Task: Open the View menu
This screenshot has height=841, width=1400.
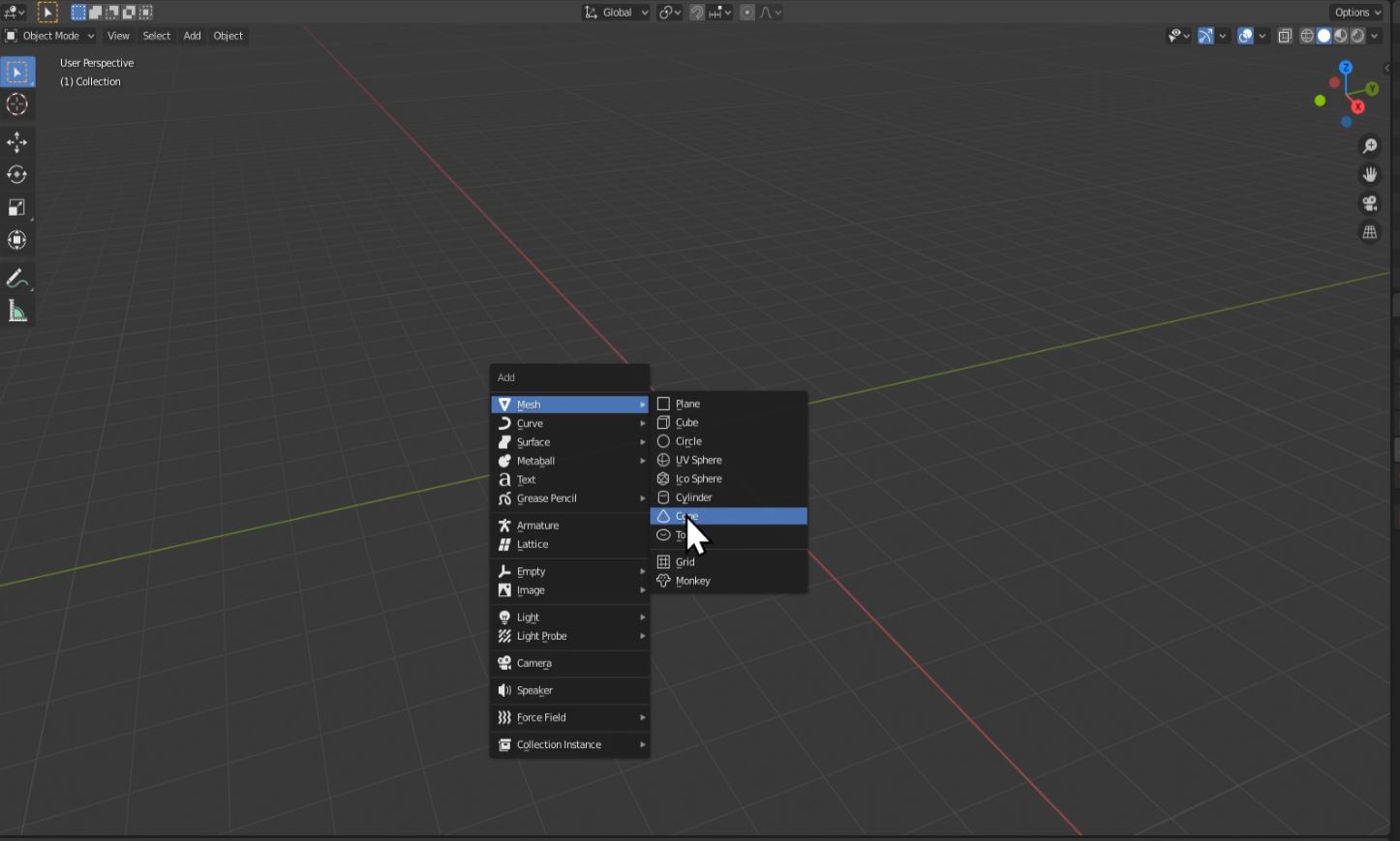Action: 118,36
